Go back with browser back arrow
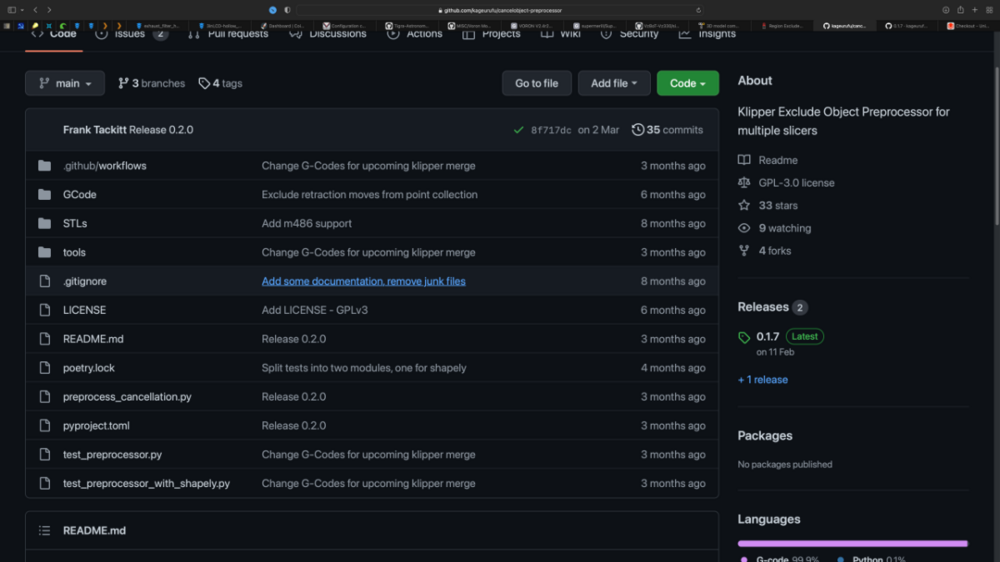Viewport: 1000px width, 562px height. click(x=35, y=10)
